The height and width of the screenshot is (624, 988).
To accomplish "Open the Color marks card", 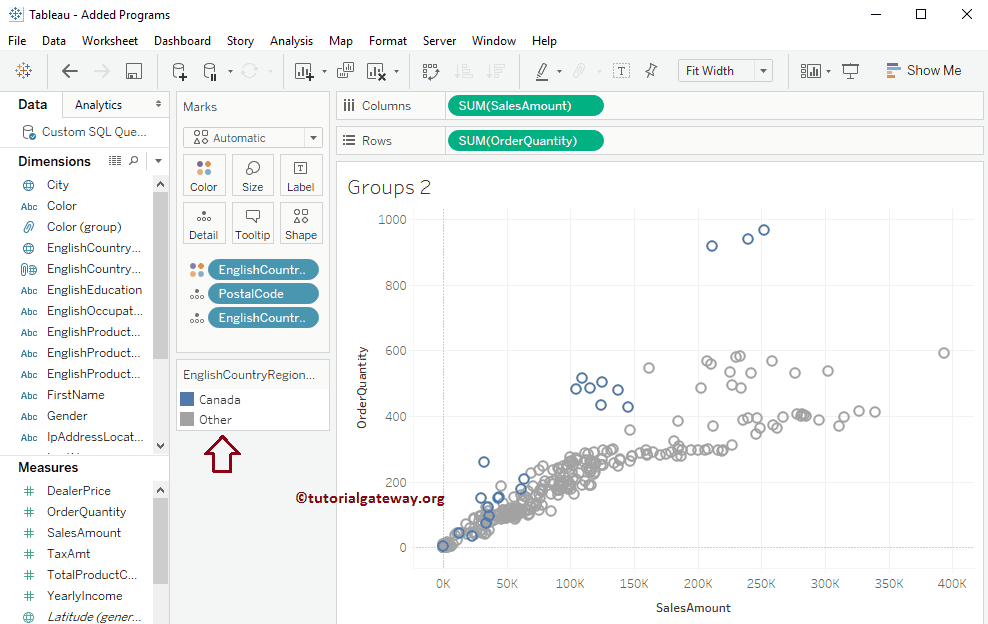I will pyautogui.click(x=204, y=176).
